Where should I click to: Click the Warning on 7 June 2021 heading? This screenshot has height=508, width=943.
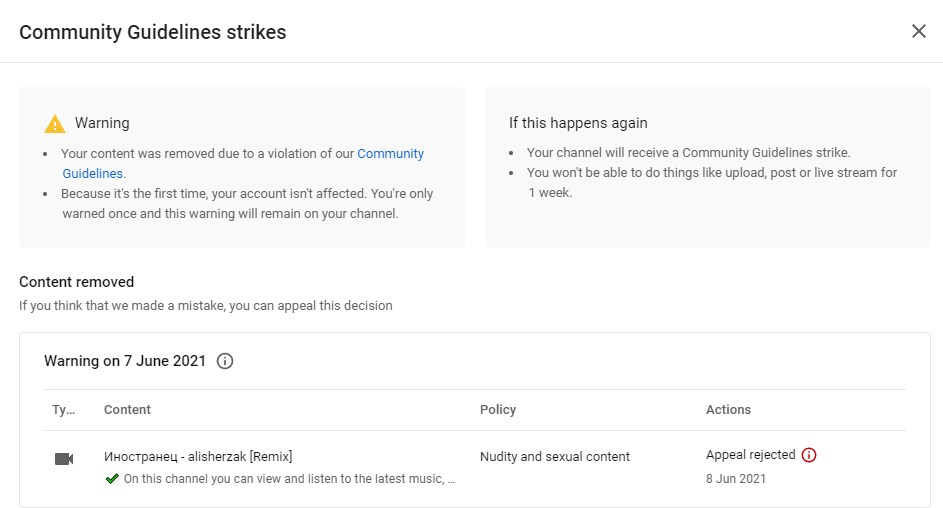click(125, 361)
